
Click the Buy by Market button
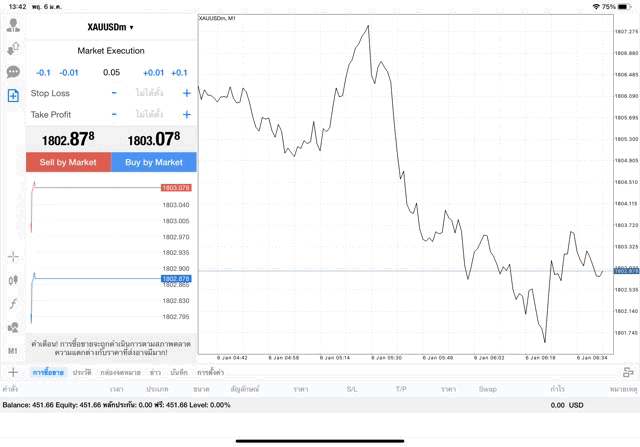tap(154, 162)
